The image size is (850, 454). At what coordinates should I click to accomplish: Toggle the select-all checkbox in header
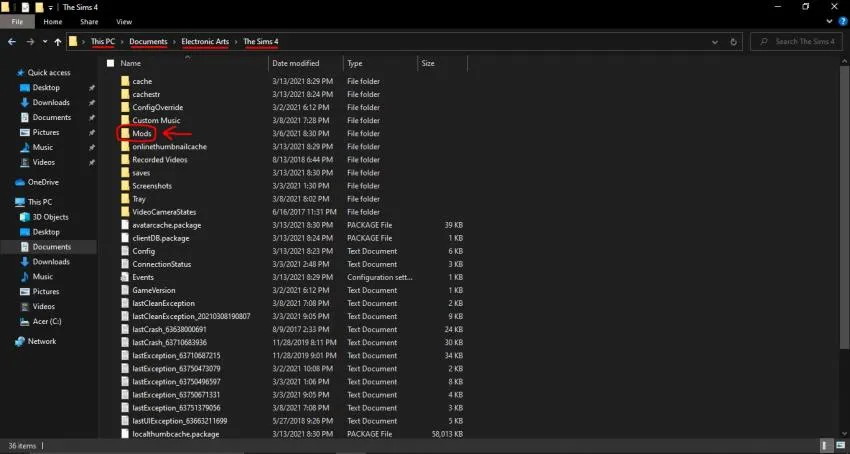click(x=111, y=63)
